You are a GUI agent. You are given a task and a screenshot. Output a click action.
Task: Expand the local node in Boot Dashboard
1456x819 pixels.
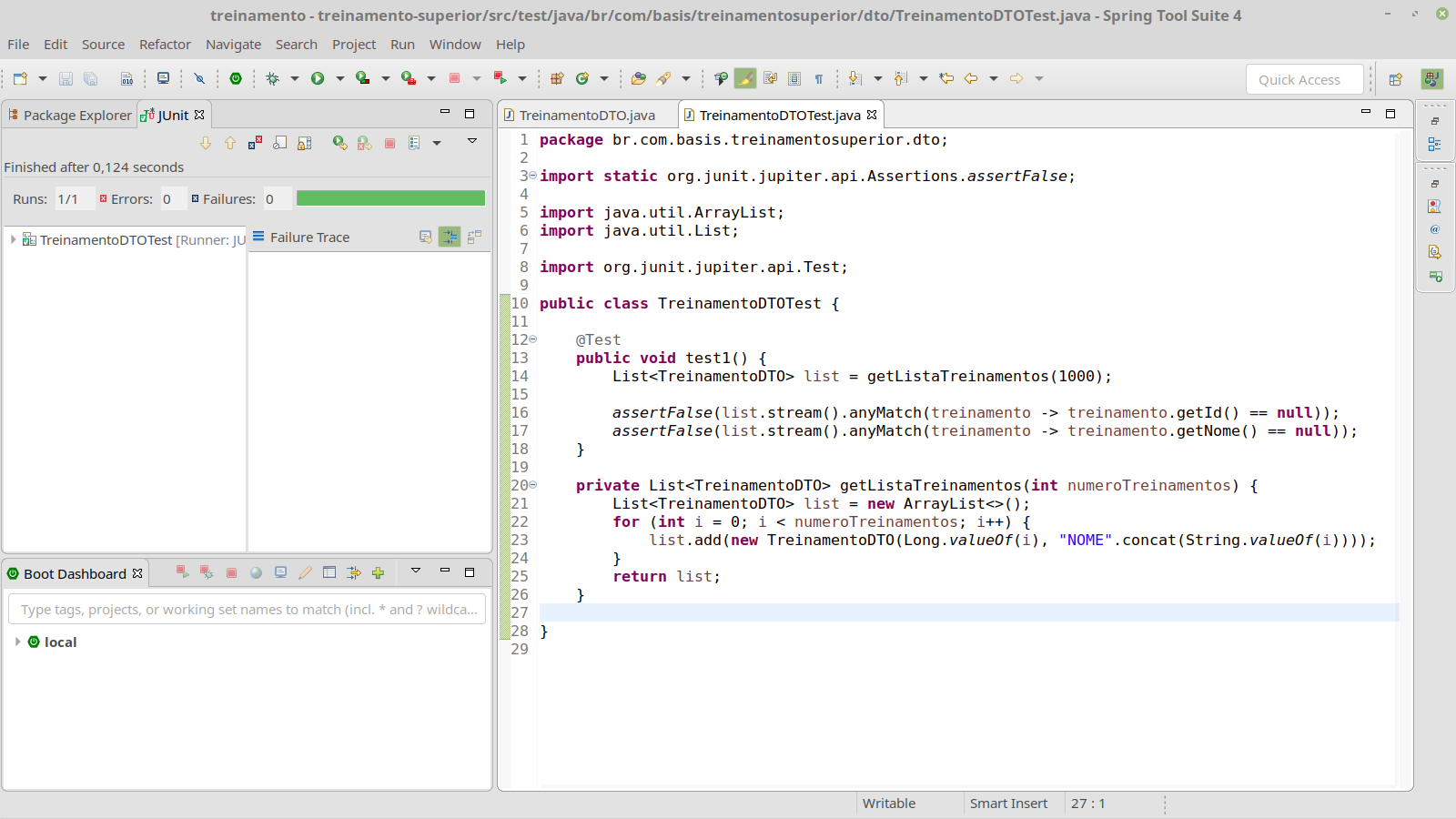coord(17,642)
